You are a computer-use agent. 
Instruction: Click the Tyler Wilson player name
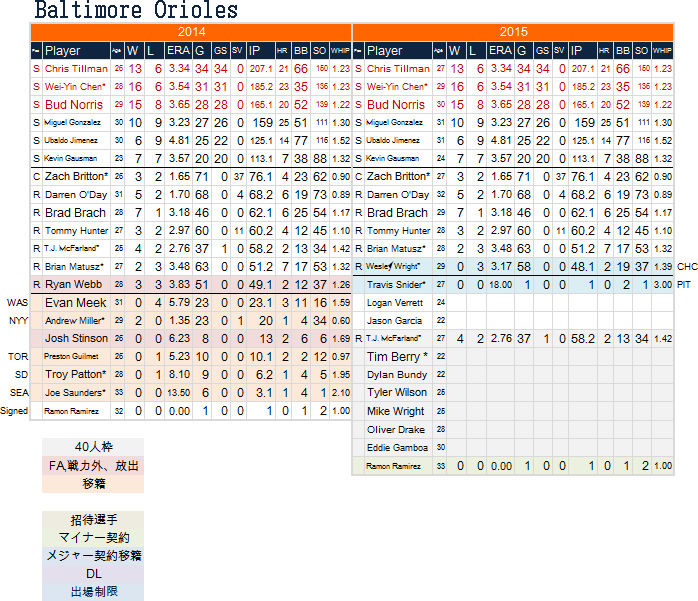pos(397,393)
